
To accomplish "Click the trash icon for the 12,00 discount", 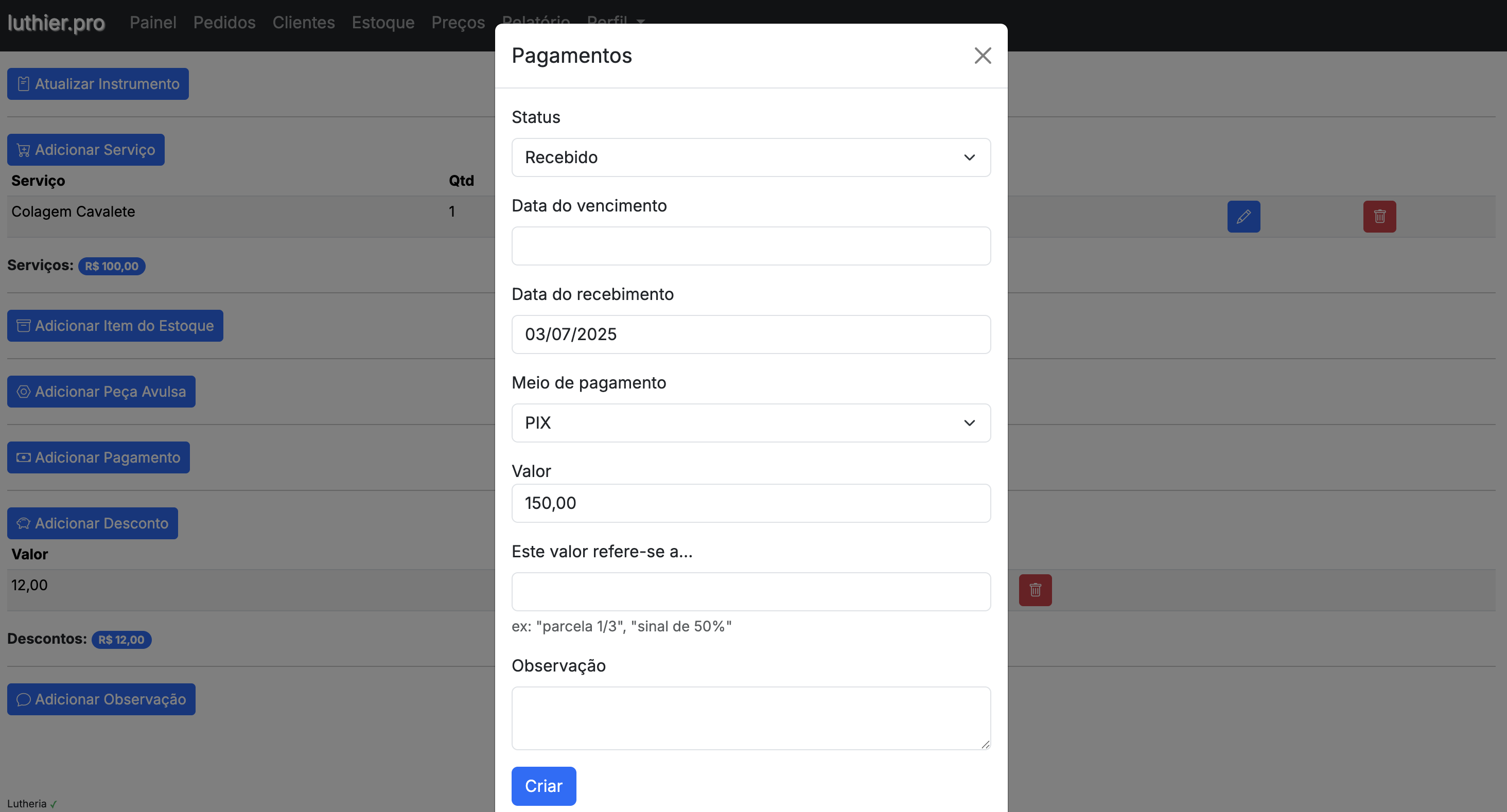I will click(x=1035, y=590).
